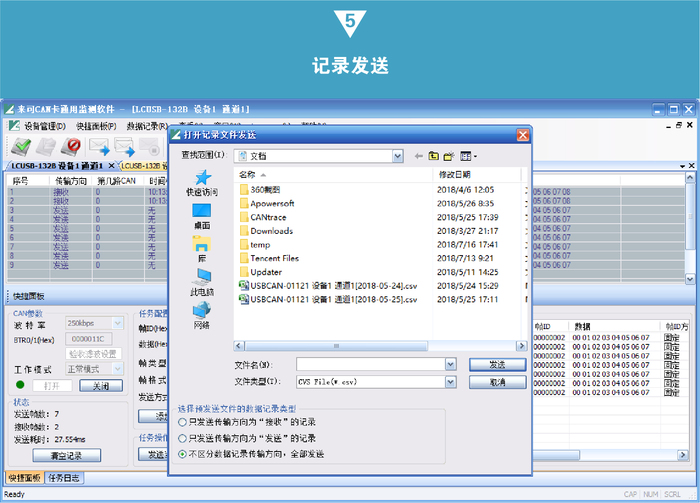Click the 发送 button in the file dialog
700x503 pixels.
pyautogui.click(x=497, y=365)
